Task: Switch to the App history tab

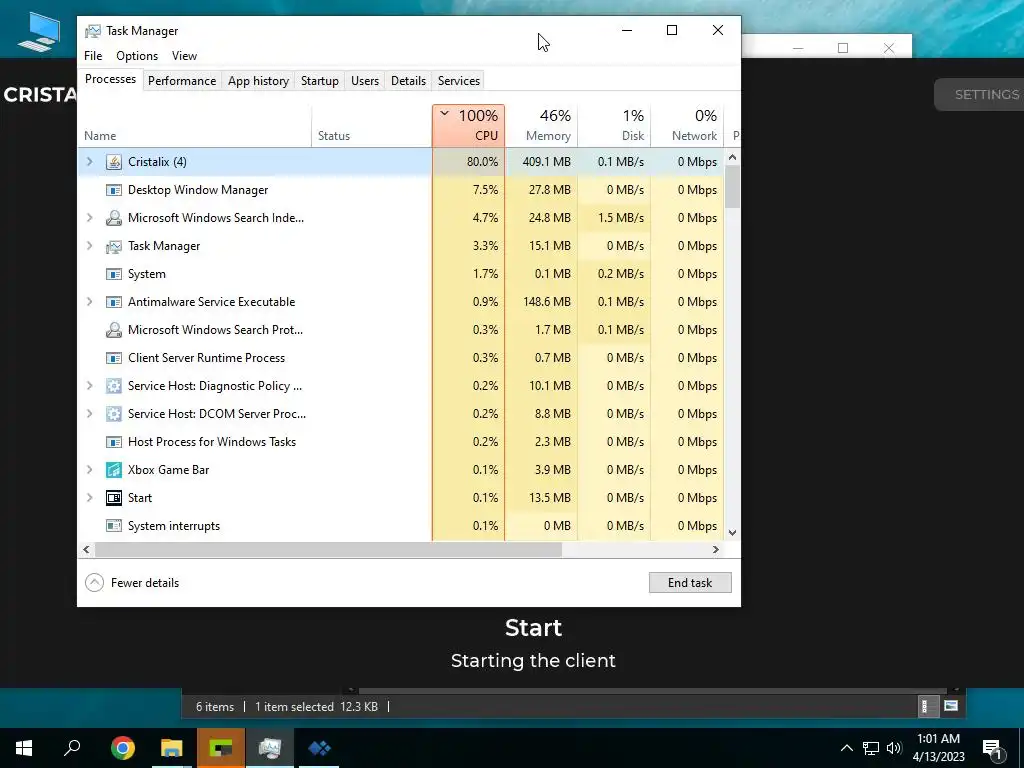Action: click(258, 81)
